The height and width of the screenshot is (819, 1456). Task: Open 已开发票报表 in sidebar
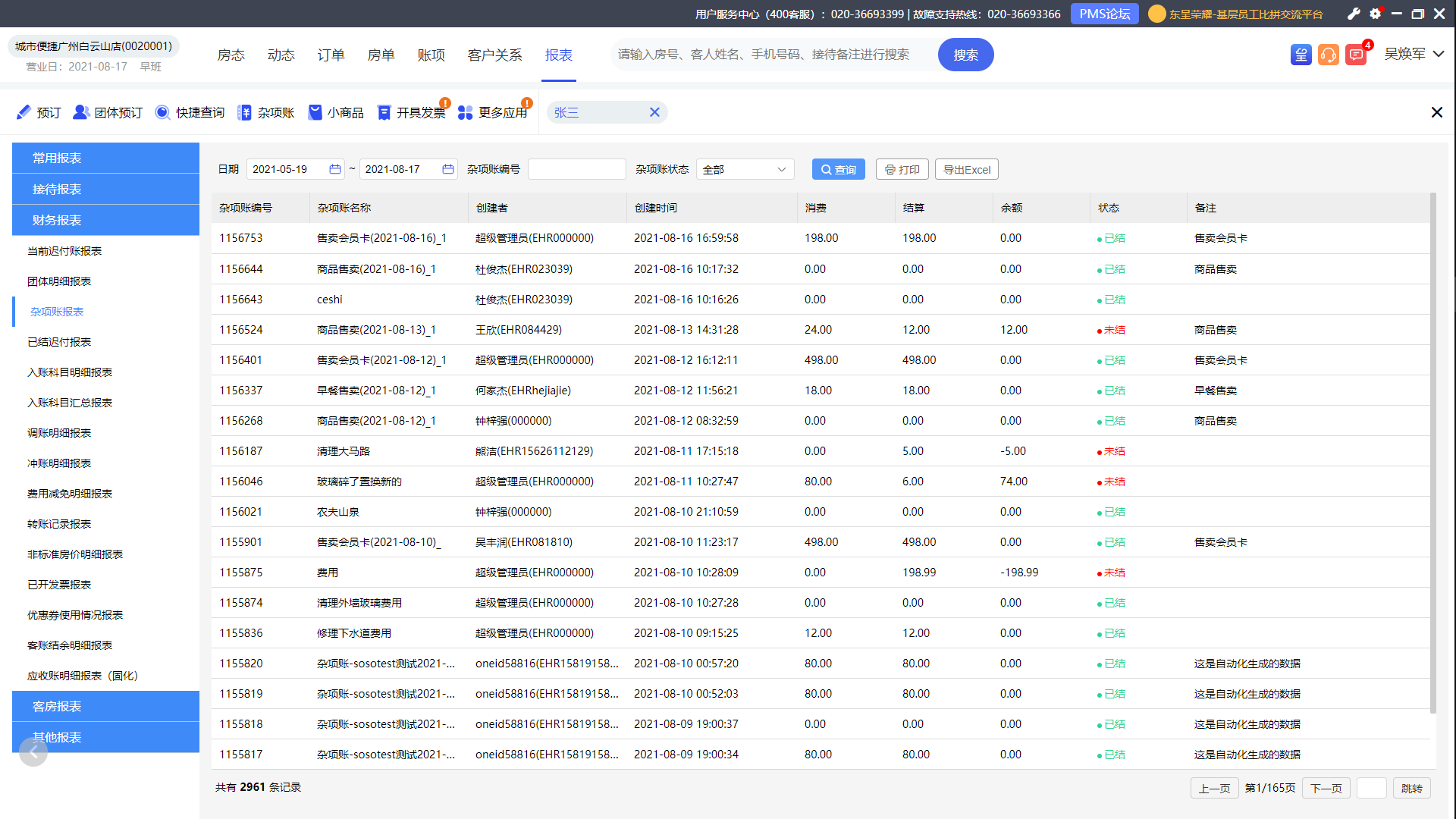[x=59, y=585]
